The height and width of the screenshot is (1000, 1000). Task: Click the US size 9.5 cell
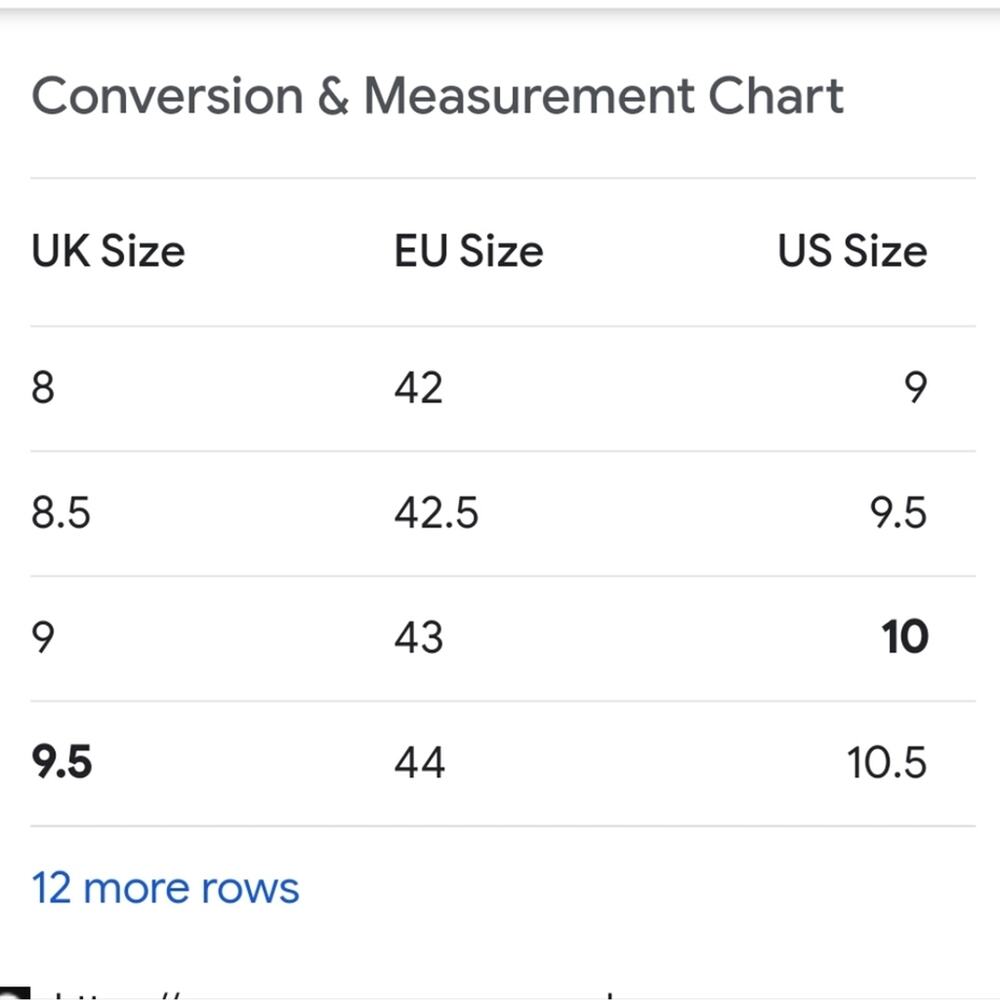tap(898, 513)
